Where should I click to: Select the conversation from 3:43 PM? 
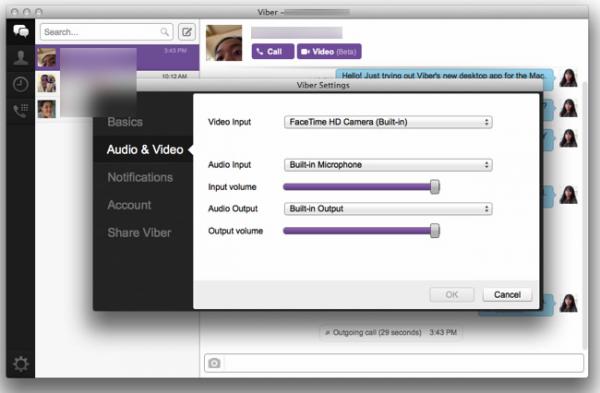117,57
